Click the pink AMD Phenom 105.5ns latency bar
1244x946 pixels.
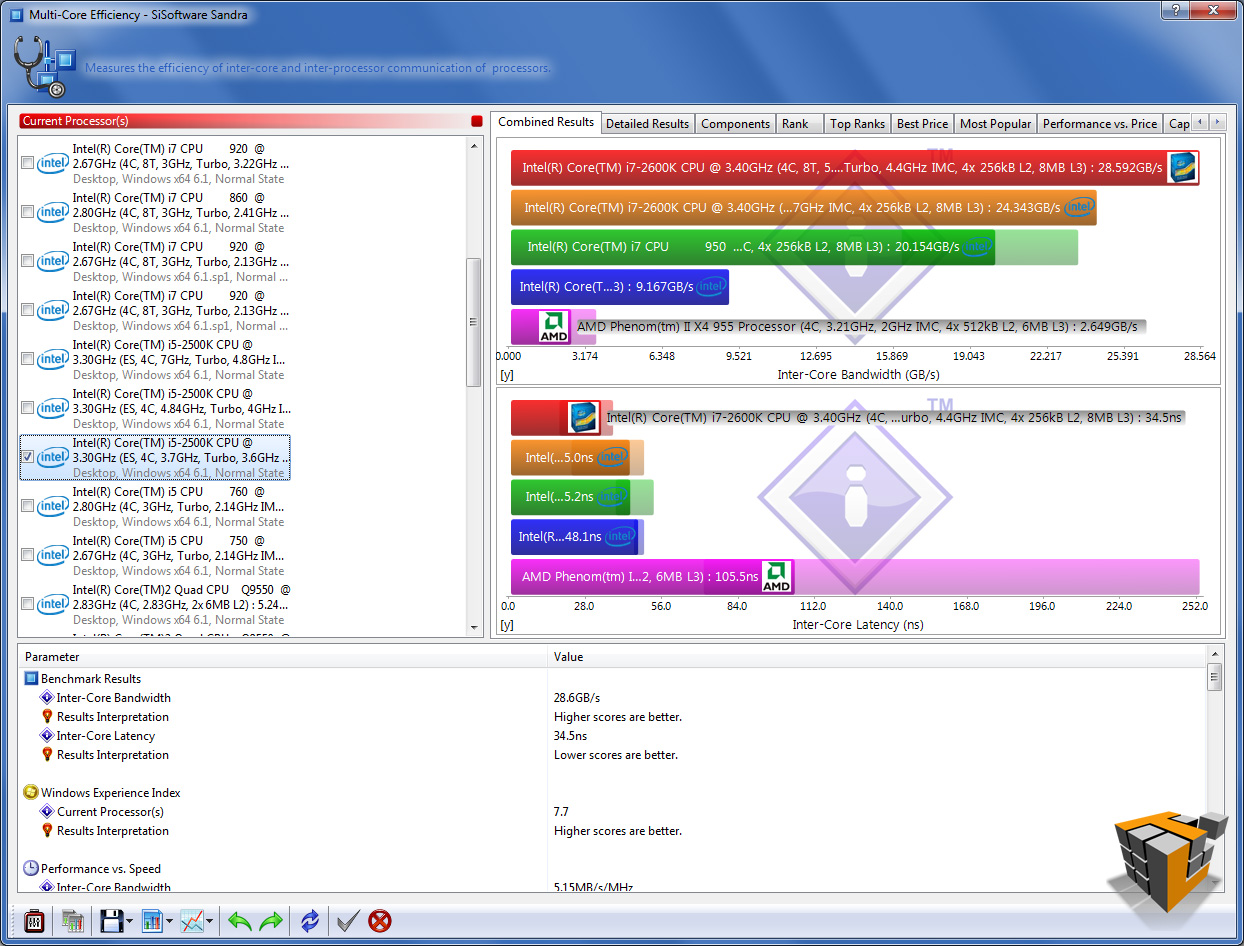(652, 577)
